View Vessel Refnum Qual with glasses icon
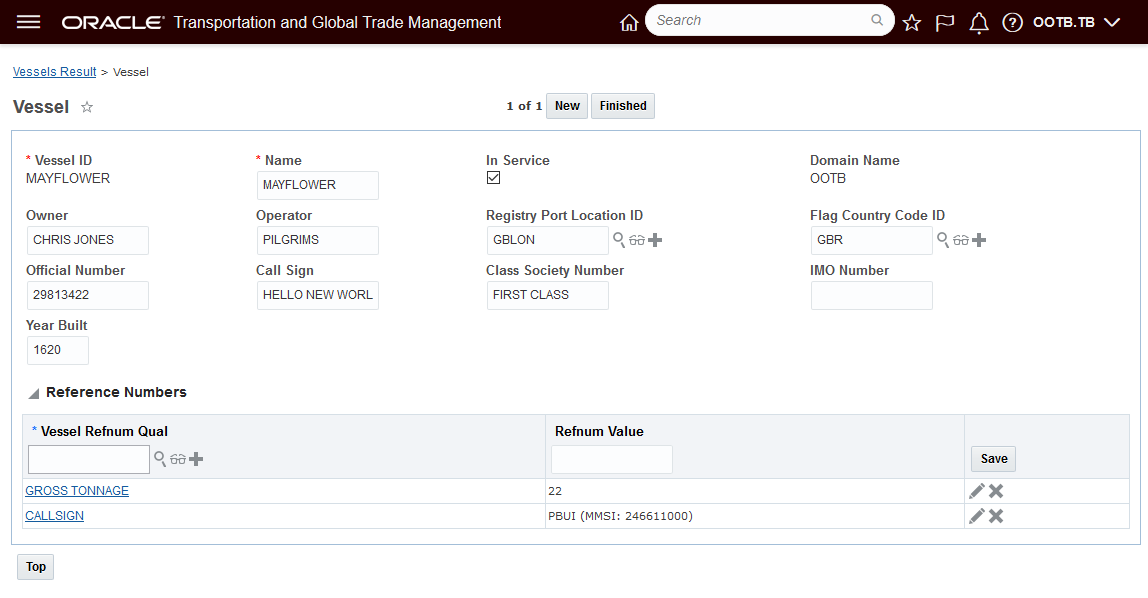 (178, 459)
